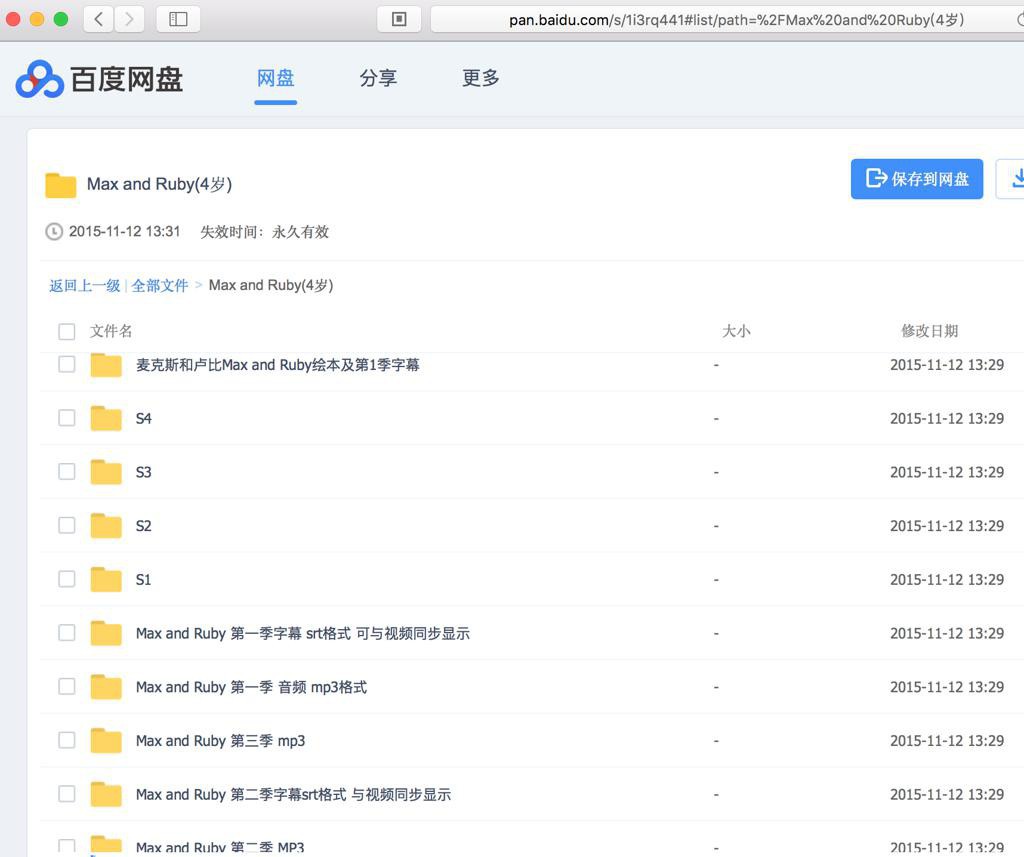
Task: Click the S1 folder icon
Action: [106, 579]
